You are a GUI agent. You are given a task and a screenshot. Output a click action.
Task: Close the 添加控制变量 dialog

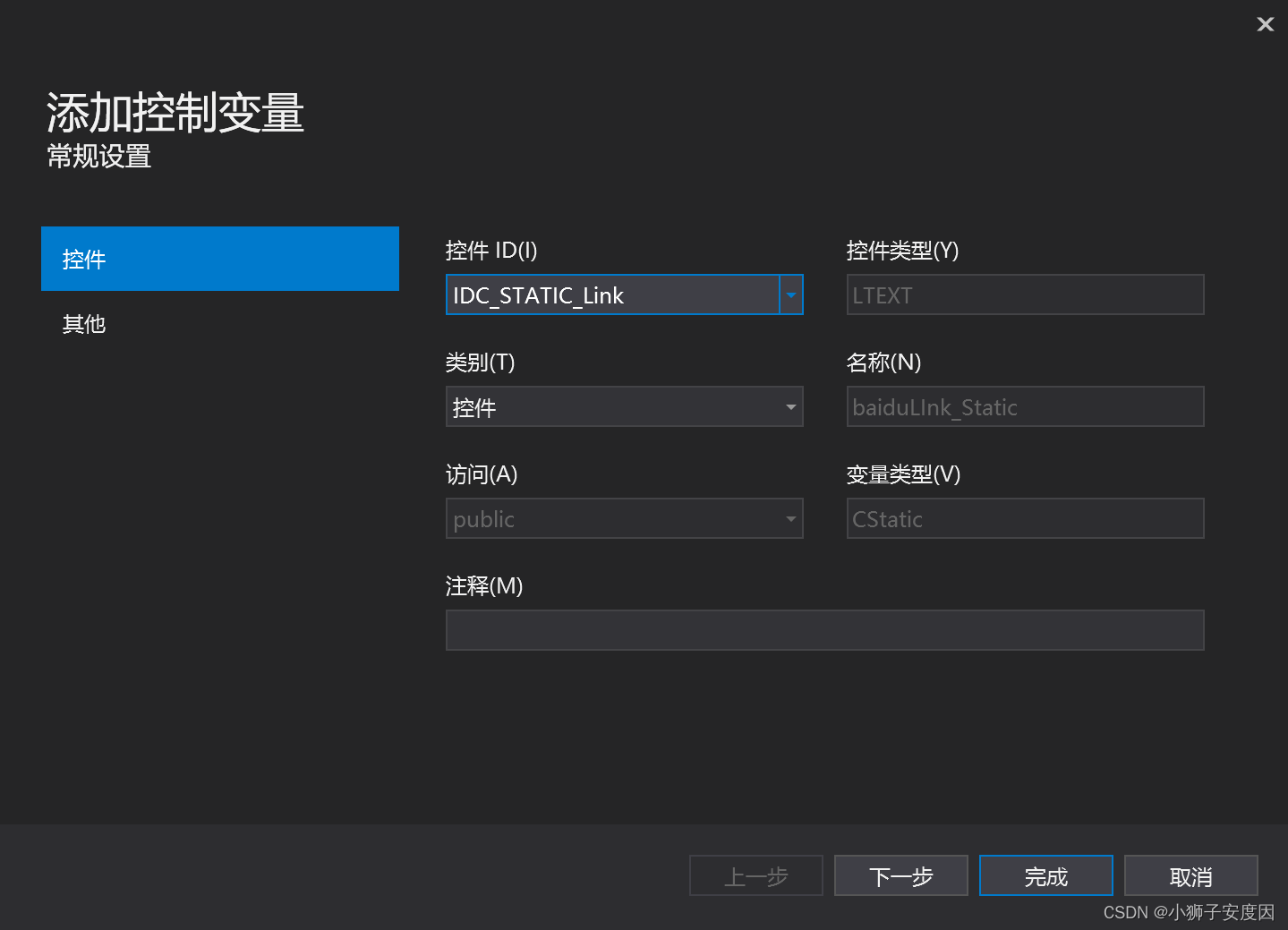pyautogui.click(x=1265, y=24)
